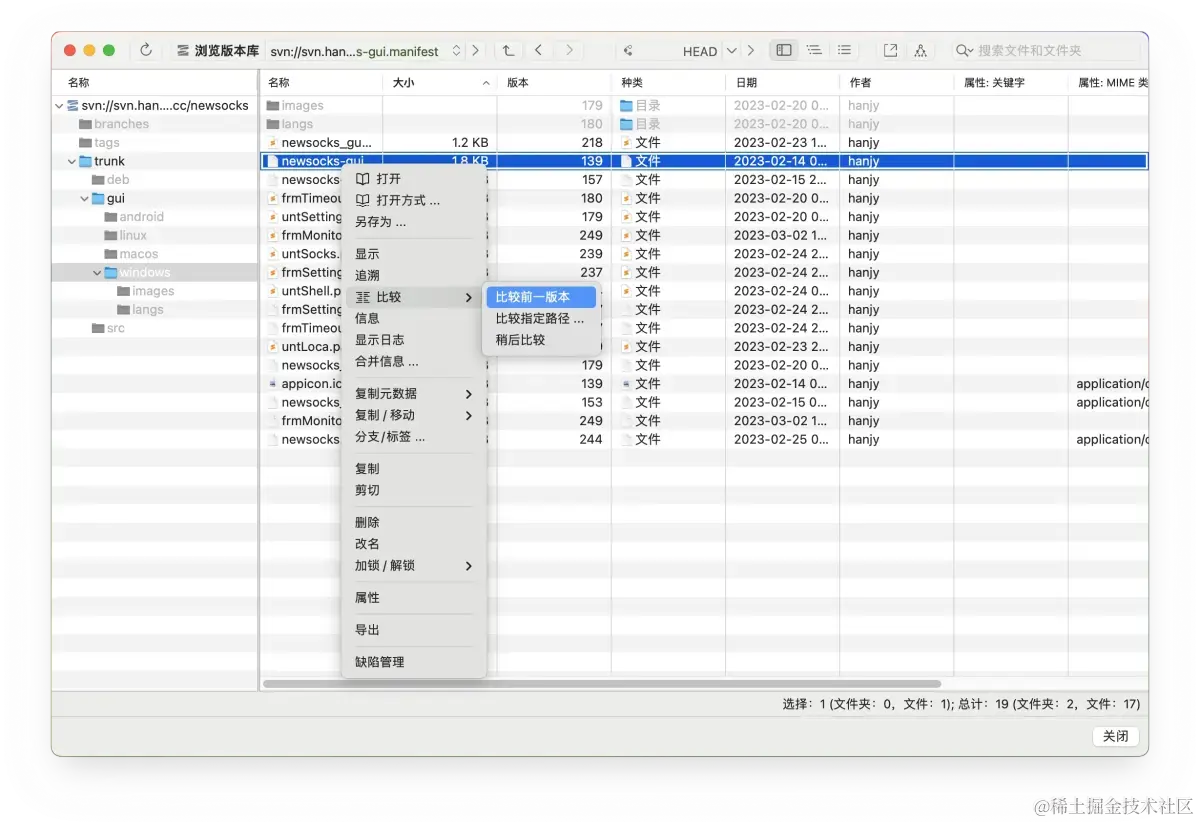Sort by the 种类 column header

[668, 83]
